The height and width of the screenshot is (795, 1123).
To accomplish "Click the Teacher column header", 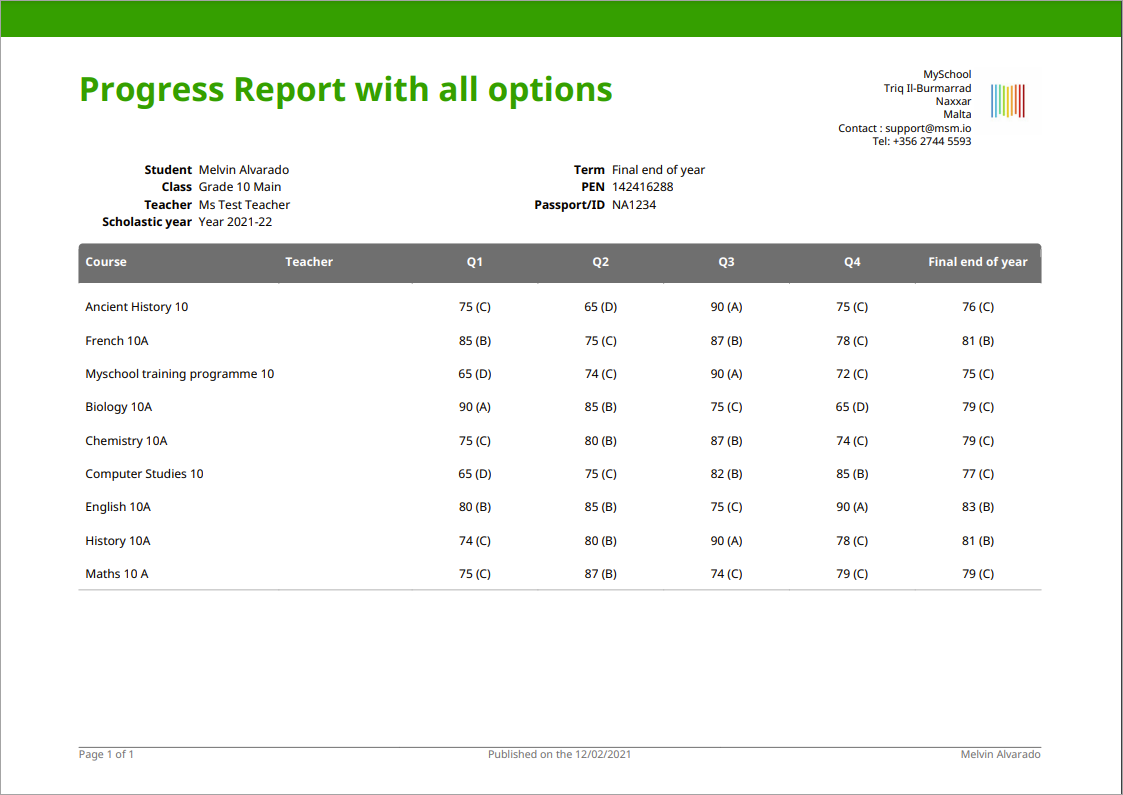I will point(309,262).
